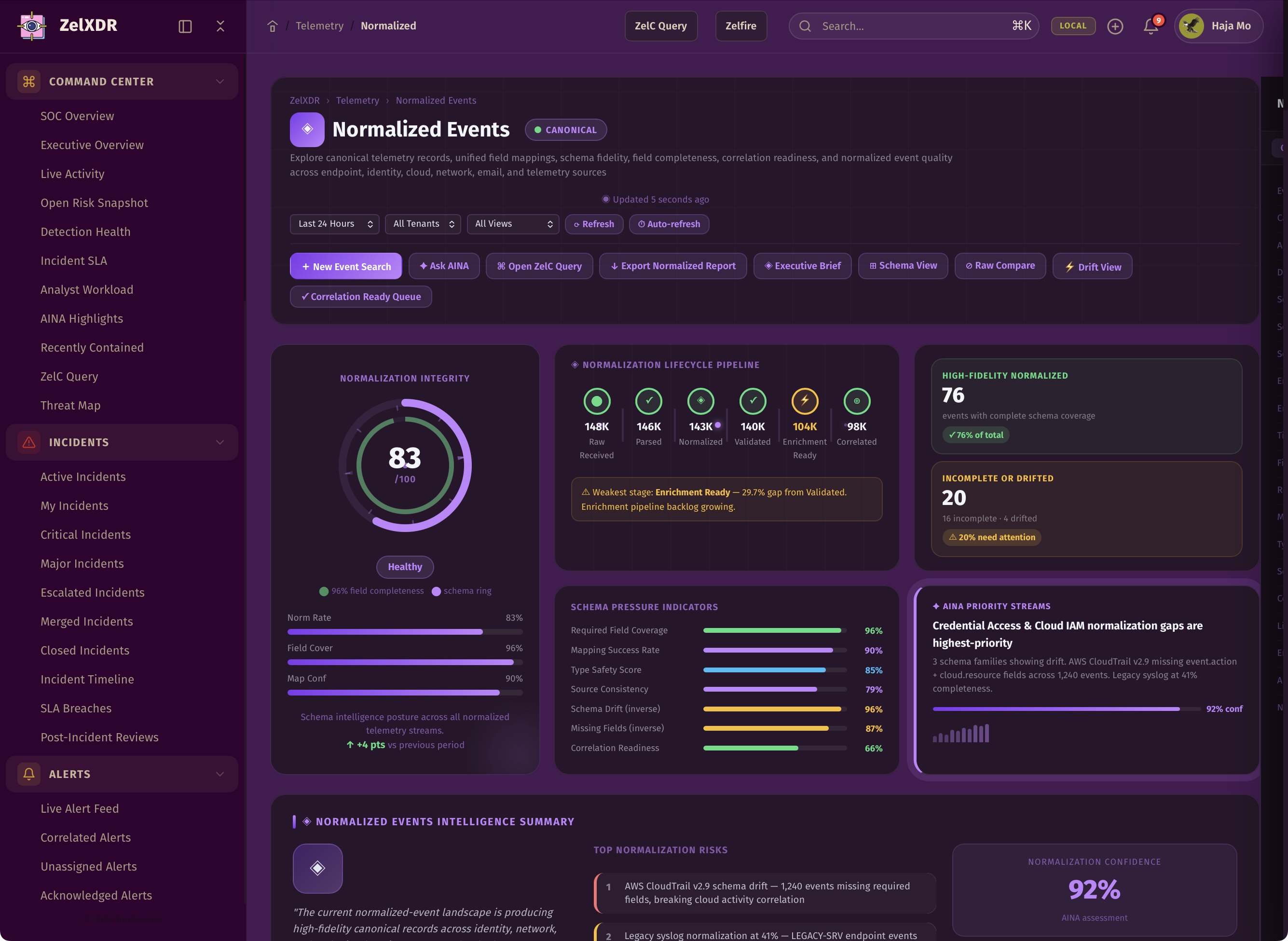Click the Correlation Readiness progress bar

(x=774, y=748)
